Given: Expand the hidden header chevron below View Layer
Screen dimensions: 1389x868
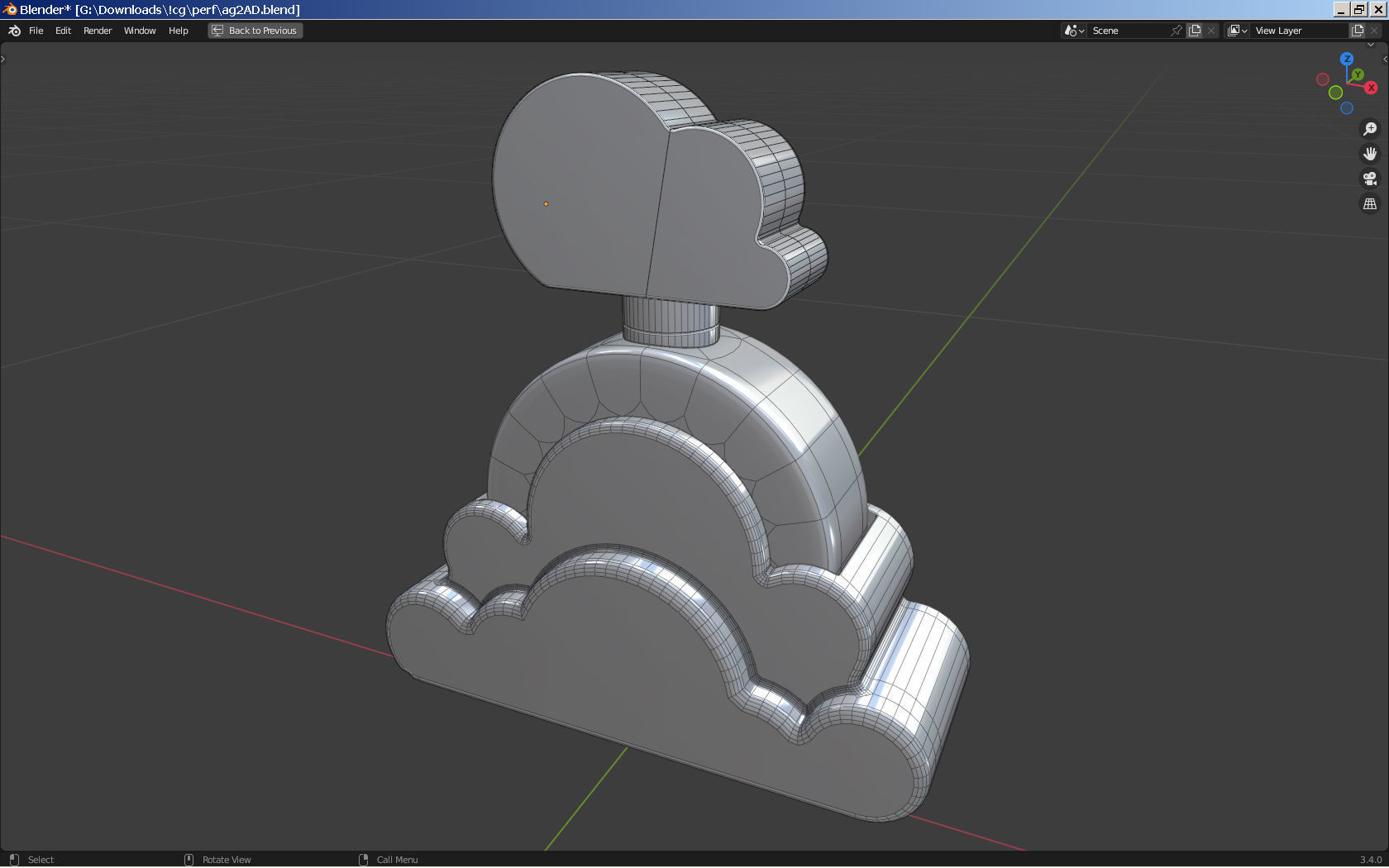Looking at the screenshot, I should [1372, 45].
